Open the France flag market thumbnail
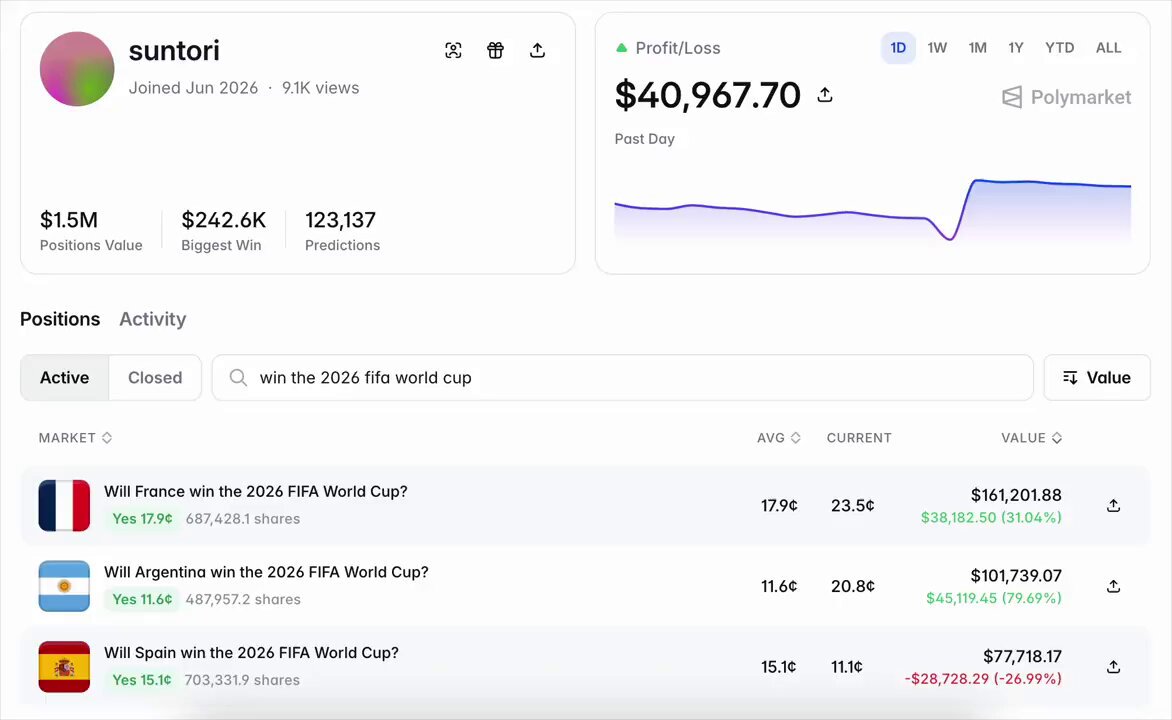This screenshot has width=1172, height=720. point(64,505)
